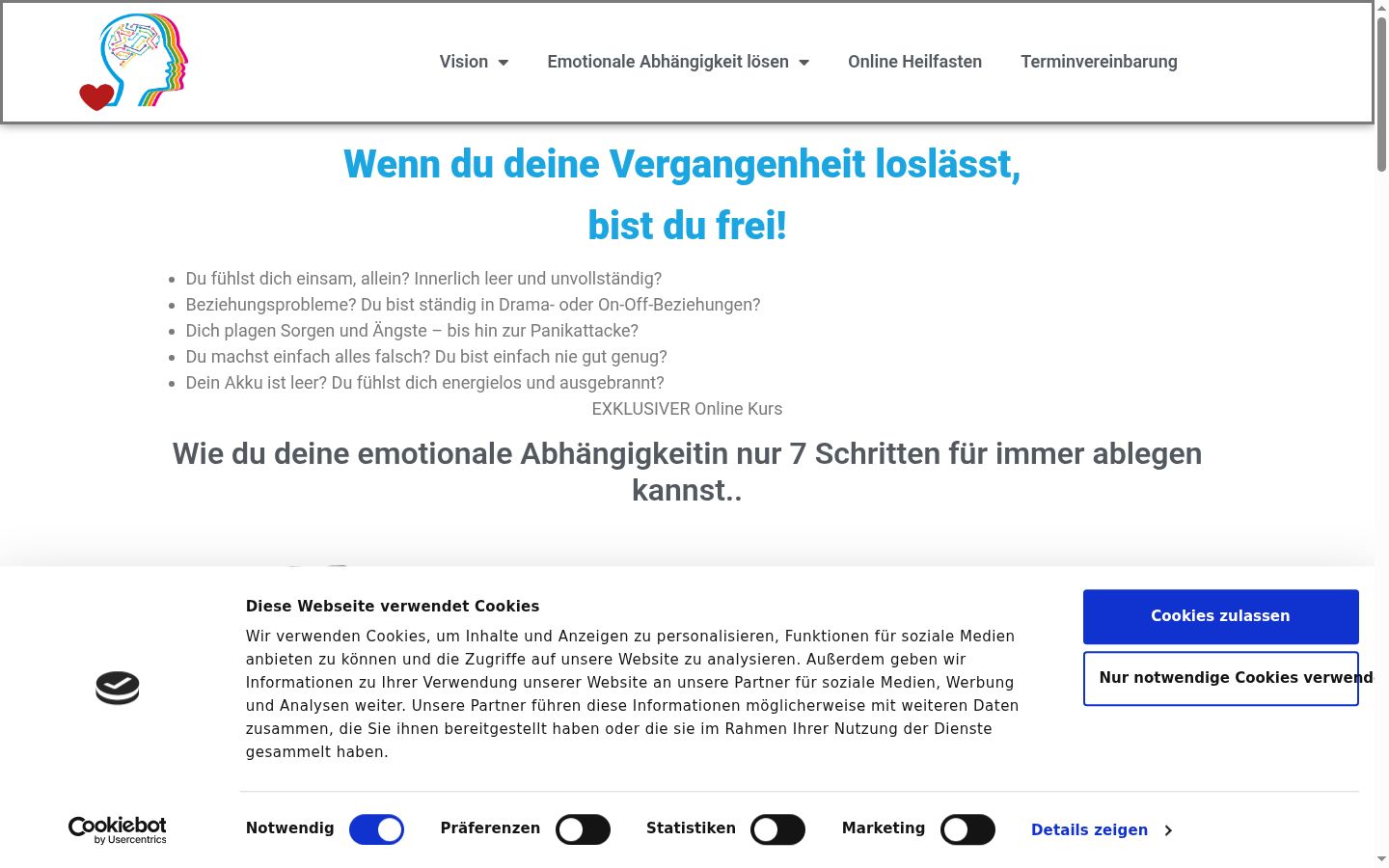Choose Nur notwendige Cookies verwenden

click(x=1220, y=678)
